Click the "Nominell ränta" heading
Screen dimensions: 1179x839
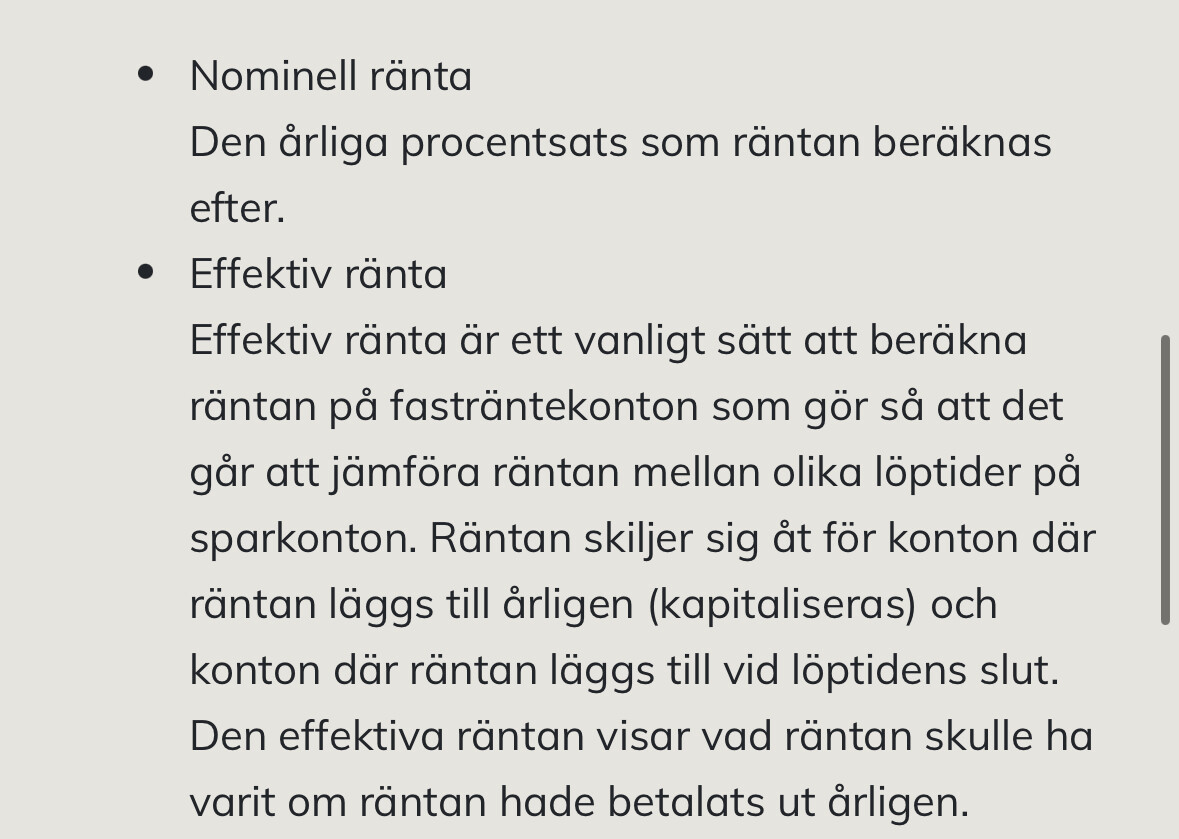click(331, 77)
